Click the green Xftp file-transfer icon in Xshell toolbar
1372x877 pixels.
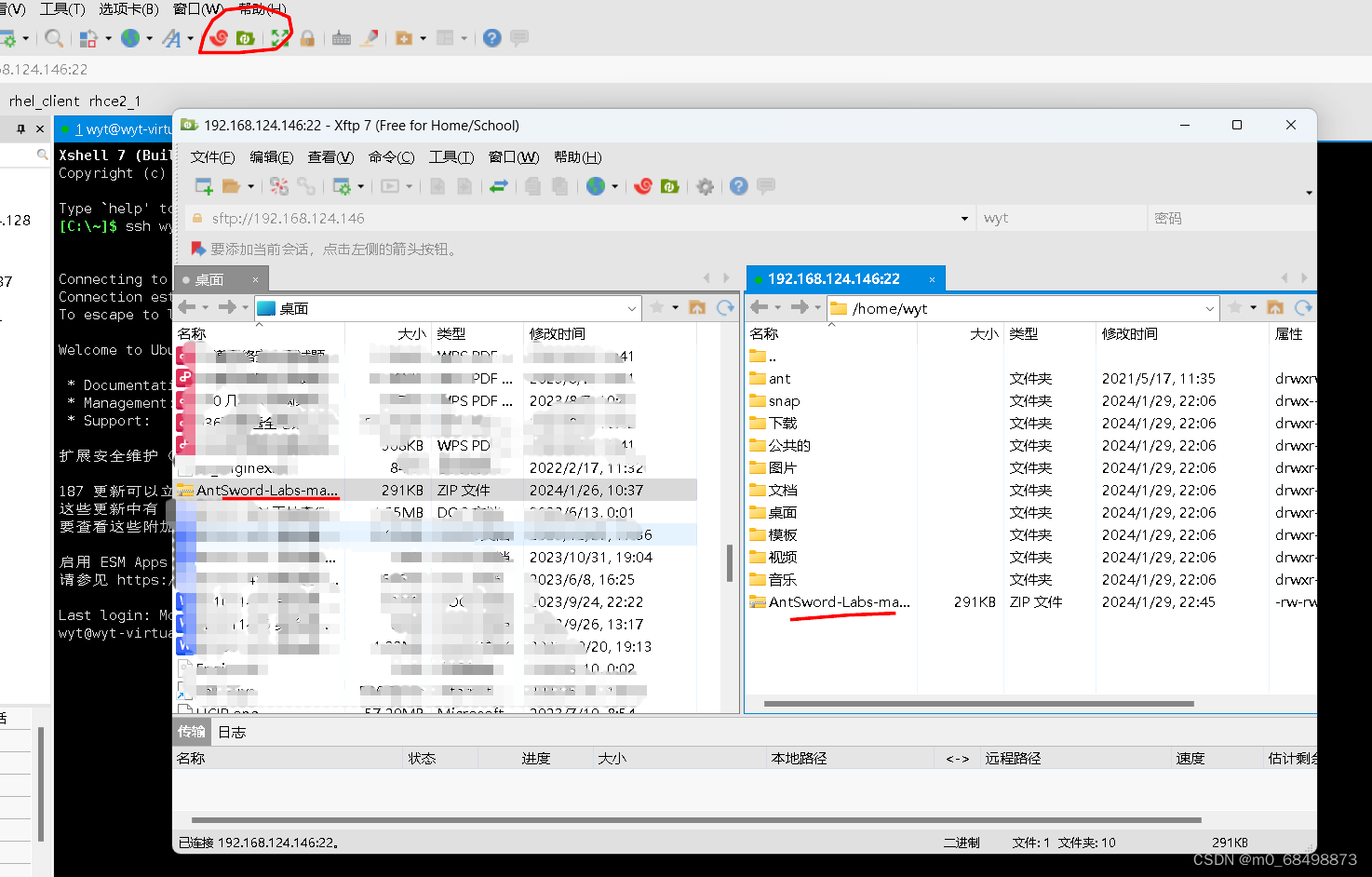pos(246,37)
